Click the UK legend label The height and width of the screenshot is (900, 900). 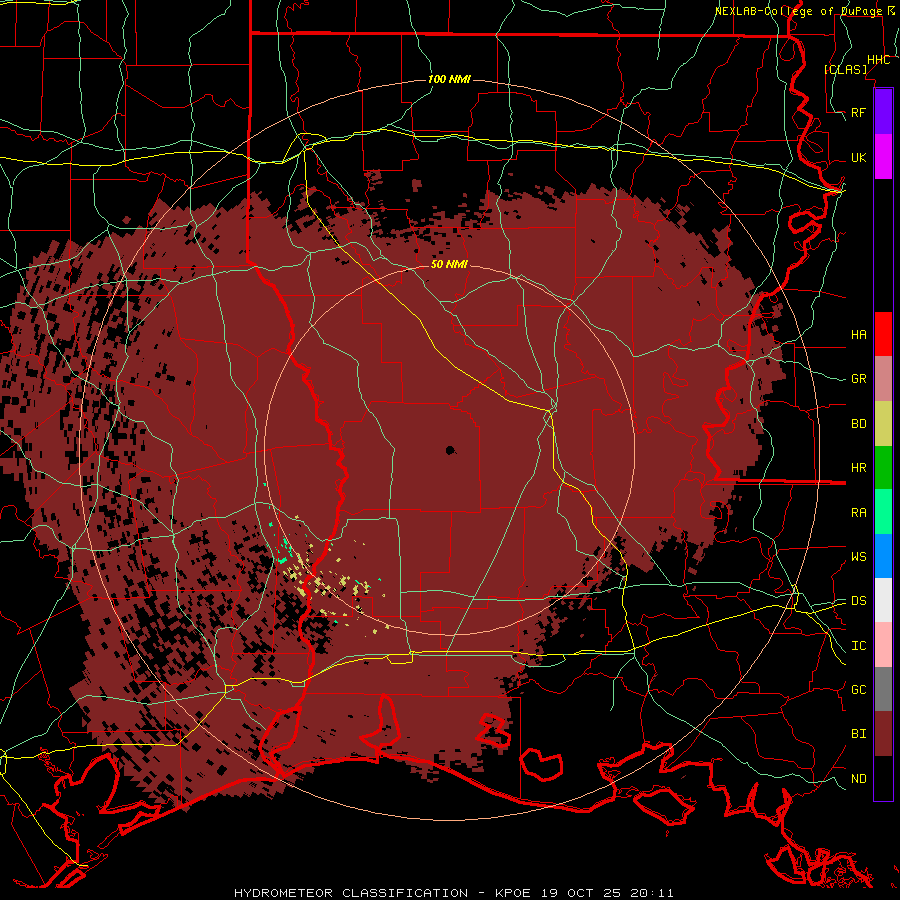[x=859, y=157]
